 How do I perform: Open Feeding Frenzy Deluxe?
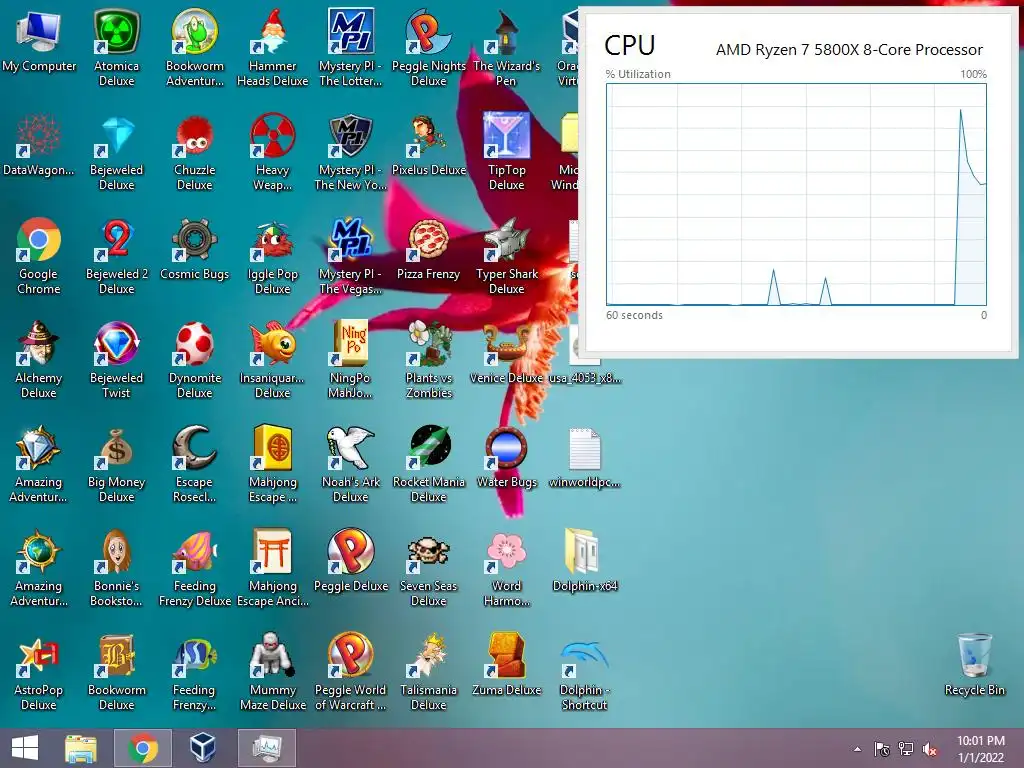(195, 568)
